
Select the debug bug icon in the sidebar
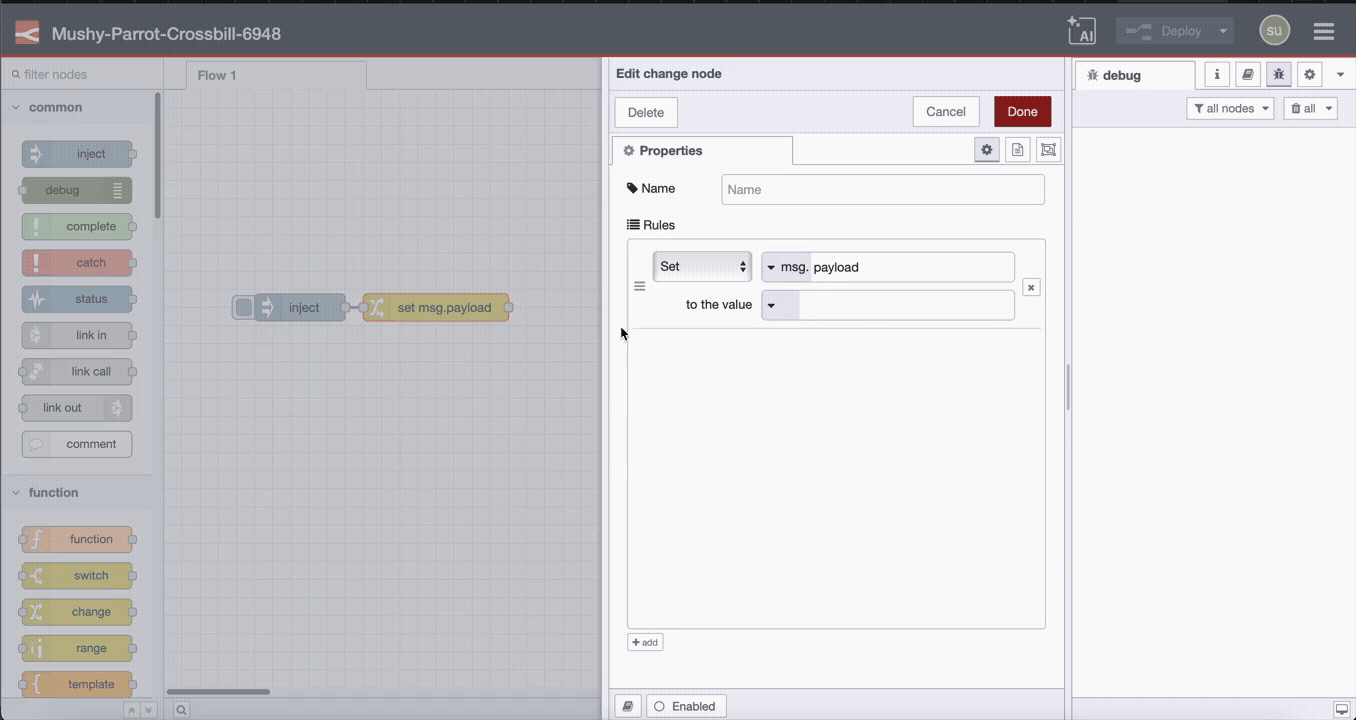[1278, 74]
